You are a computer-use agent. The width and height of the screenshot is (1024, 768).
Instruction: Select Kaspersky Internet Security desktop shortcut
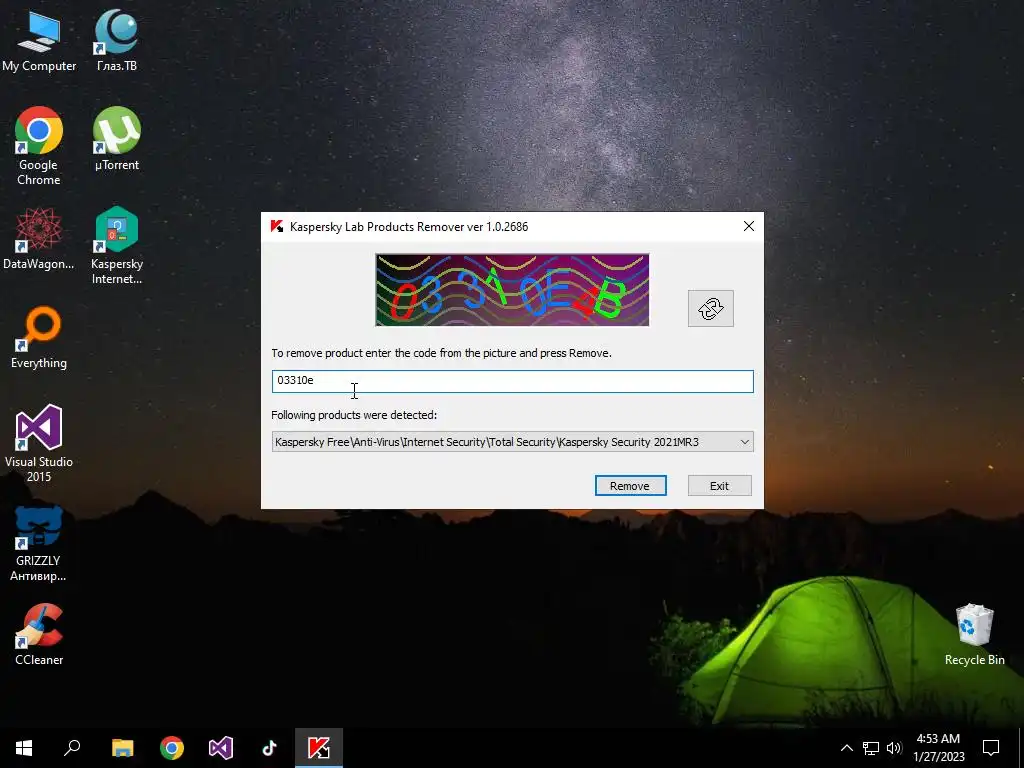tap(117, 245)
